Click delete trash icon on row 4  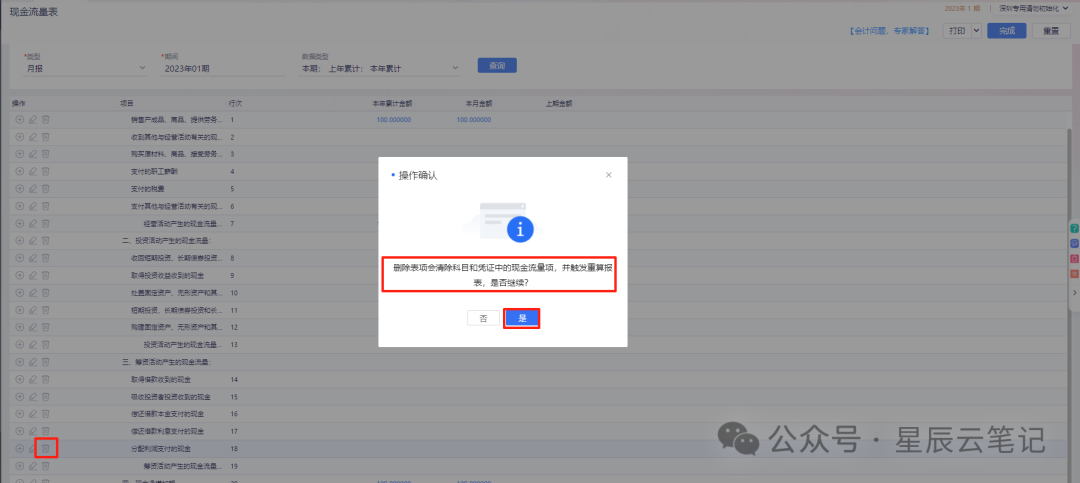(x=45, y=171)
